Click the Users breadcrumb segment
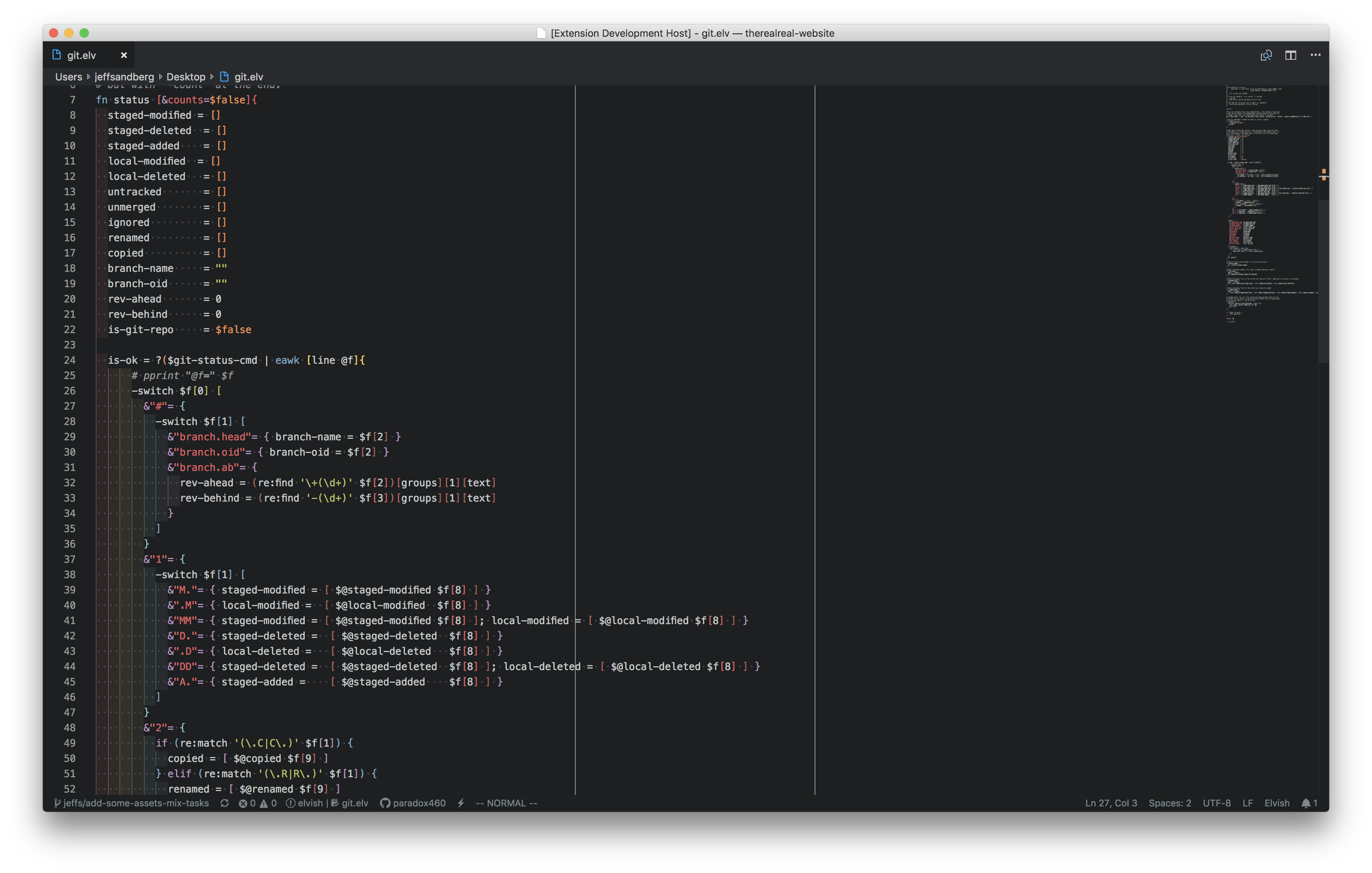The width and height of the screenshot is (1372, 873). pyautogui.click(x=69, y=77)
